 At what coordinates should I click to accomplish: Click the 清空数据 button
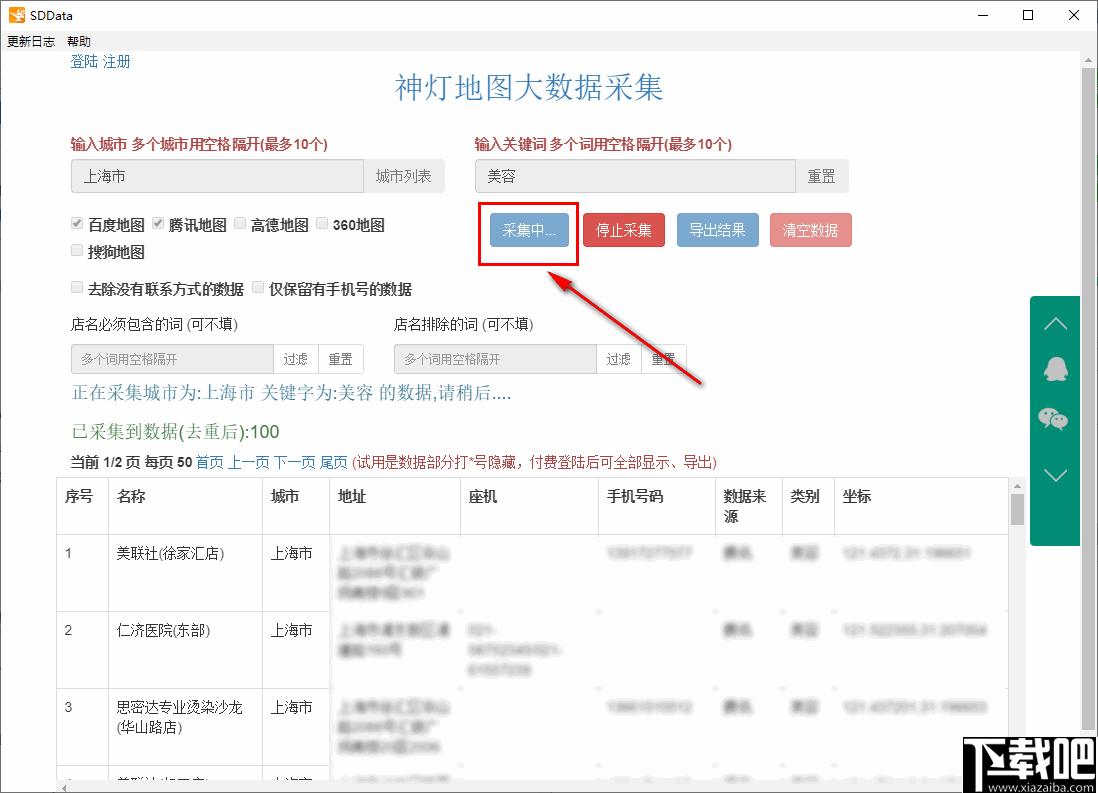click(810, 230)
